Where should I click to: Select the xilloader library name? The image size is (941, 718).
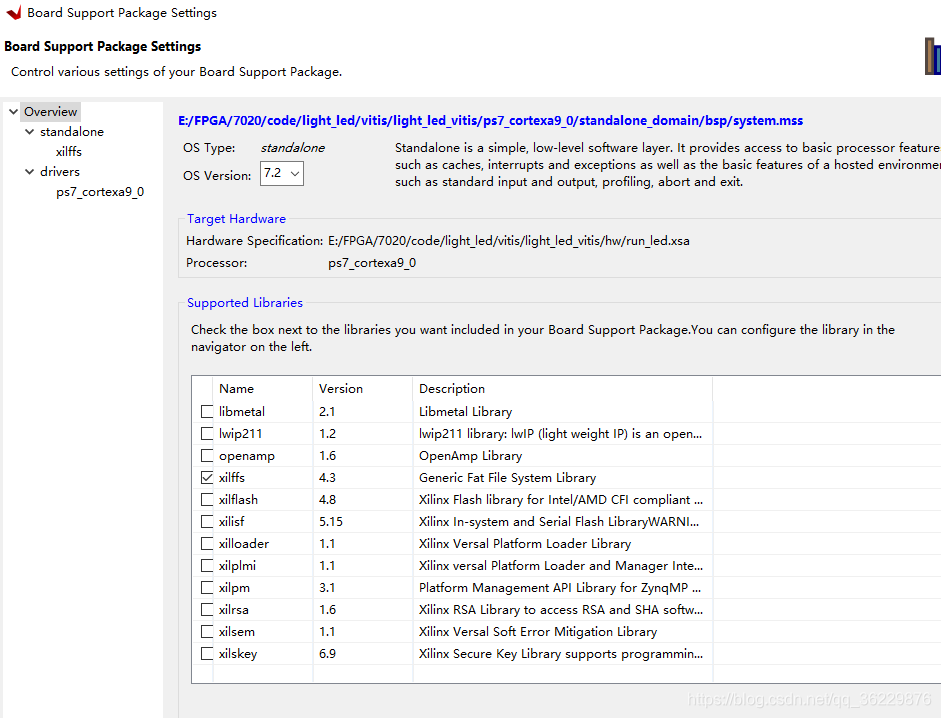(x=244, y=544)
